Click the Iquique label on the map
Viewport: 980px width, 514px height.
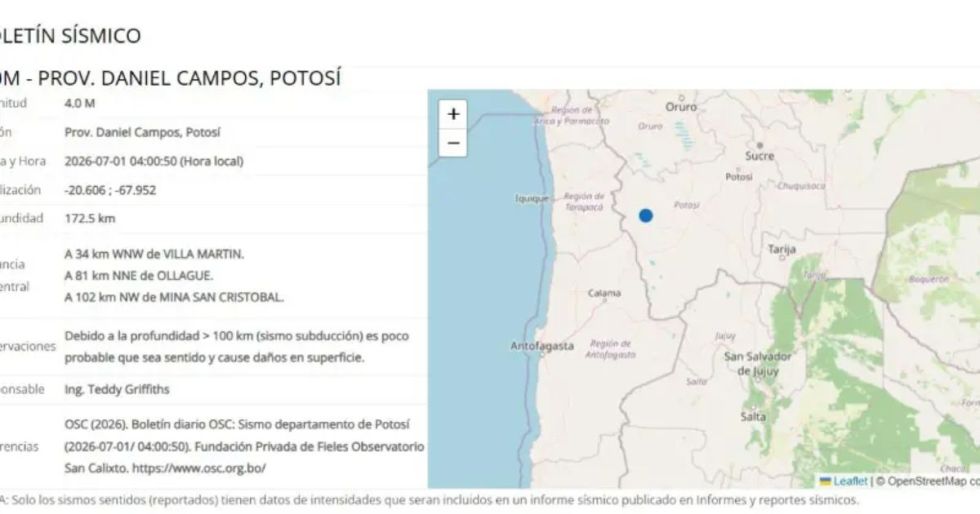[532, 198]
